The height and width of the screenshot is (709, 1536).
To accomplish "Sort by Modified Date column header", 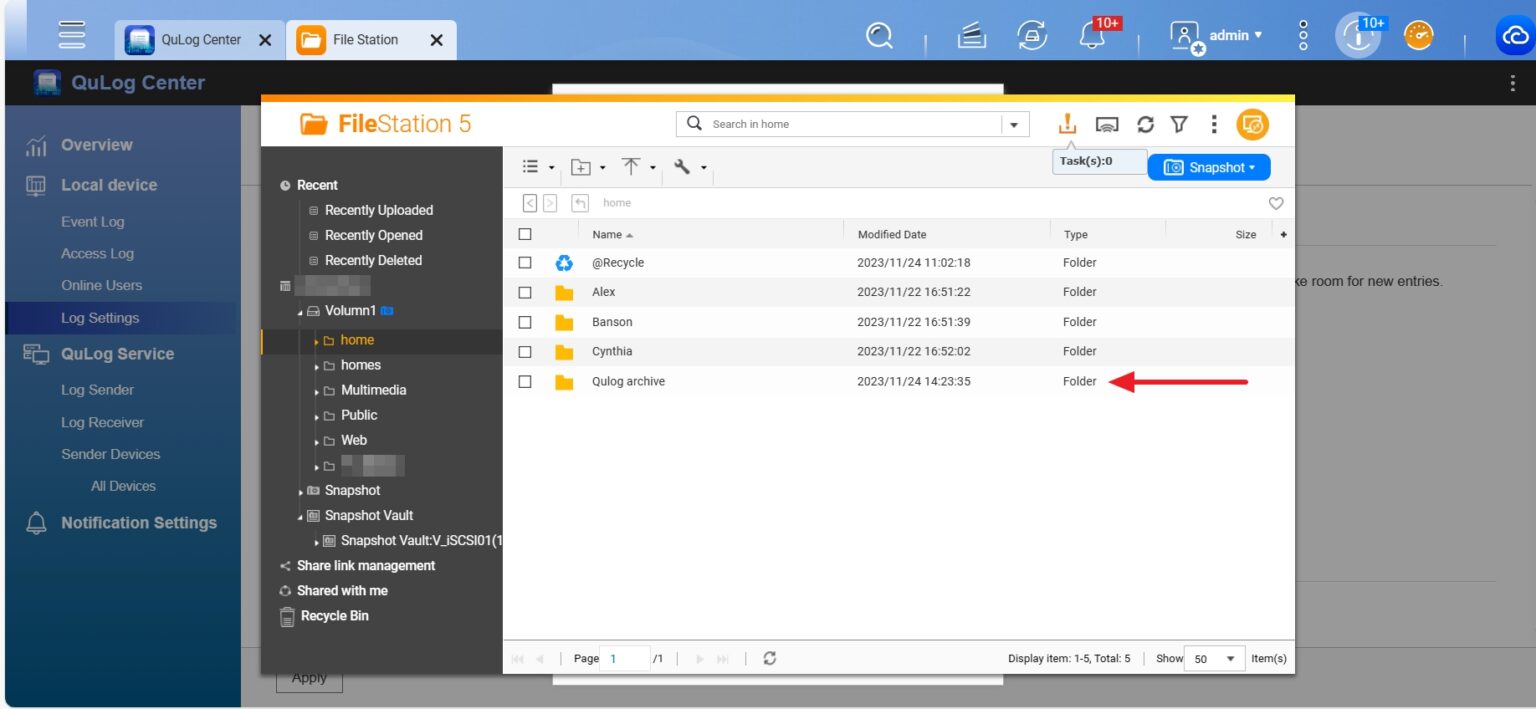I will [x=892, y=234].
